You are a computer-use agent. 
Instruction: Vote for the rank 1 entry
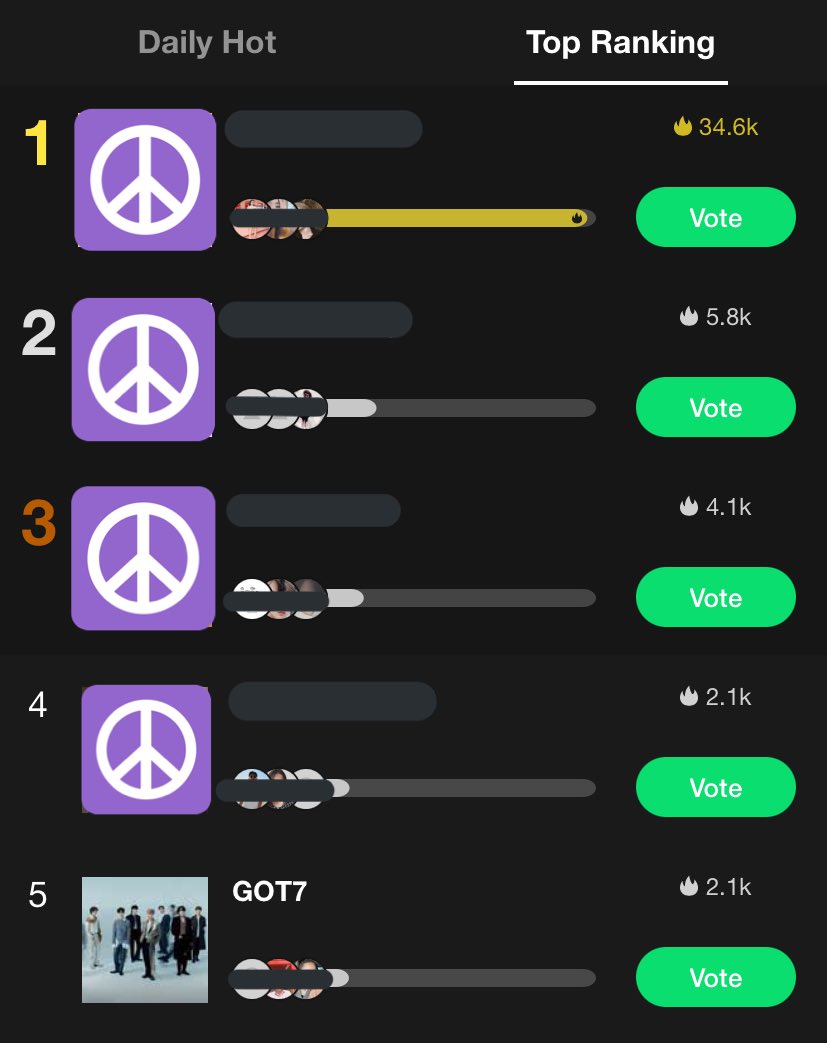[715, 218]
